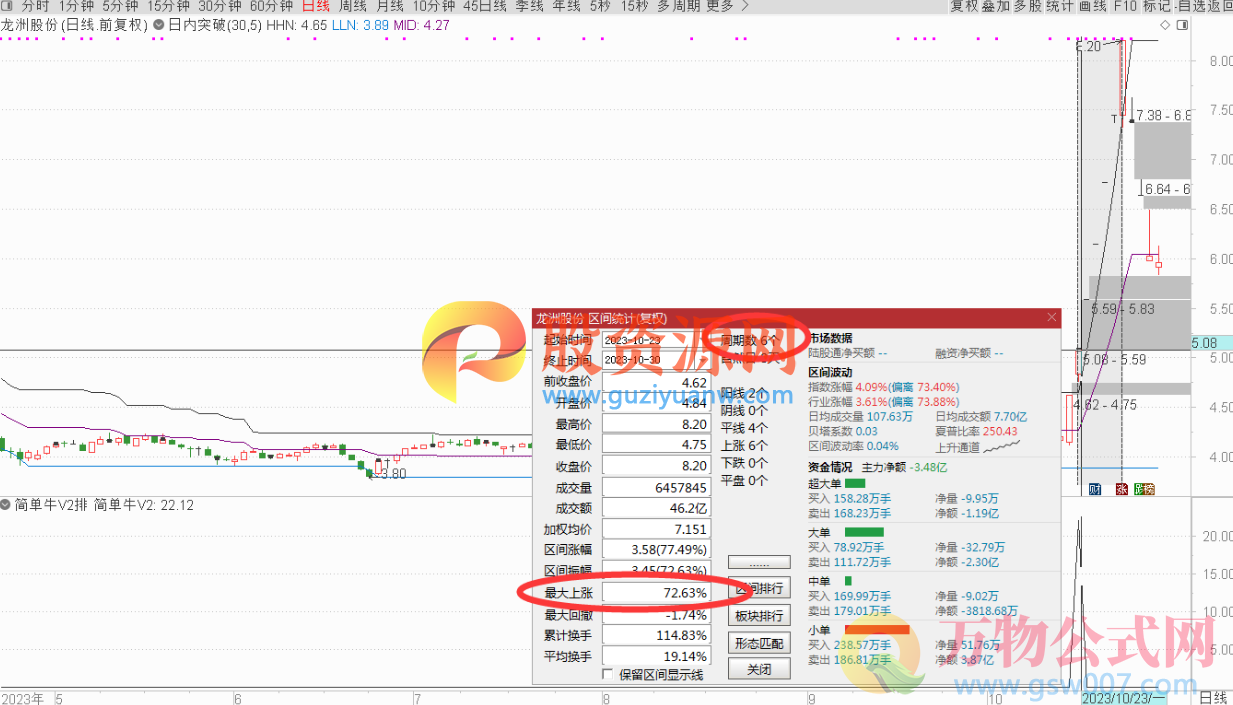Screen dimensions: 1233x705
Task: Switch to the 5秒 period tab
Action: (x=600, y=6)
